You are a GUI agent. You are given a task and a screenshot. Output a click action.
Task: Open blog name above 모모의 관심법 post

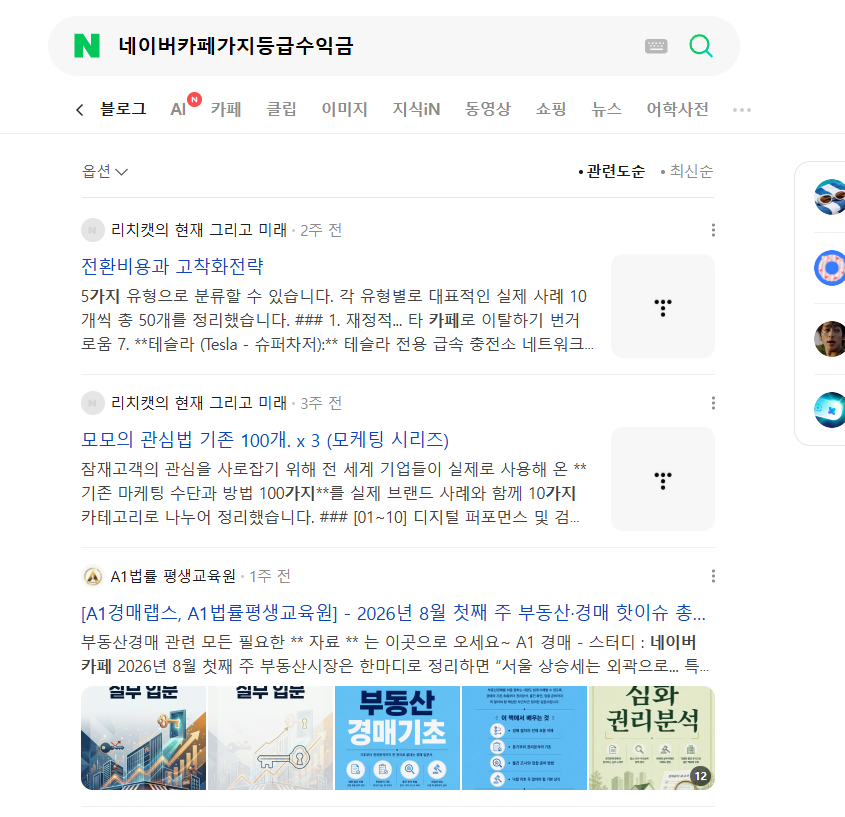coord(199,403)
